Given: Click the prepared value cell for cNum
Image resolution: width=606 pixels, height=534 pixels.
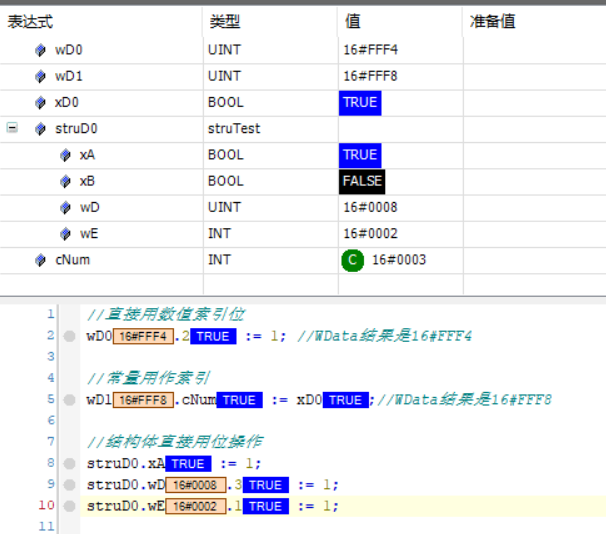Looking at the screenshot, I should coord(535,260).
